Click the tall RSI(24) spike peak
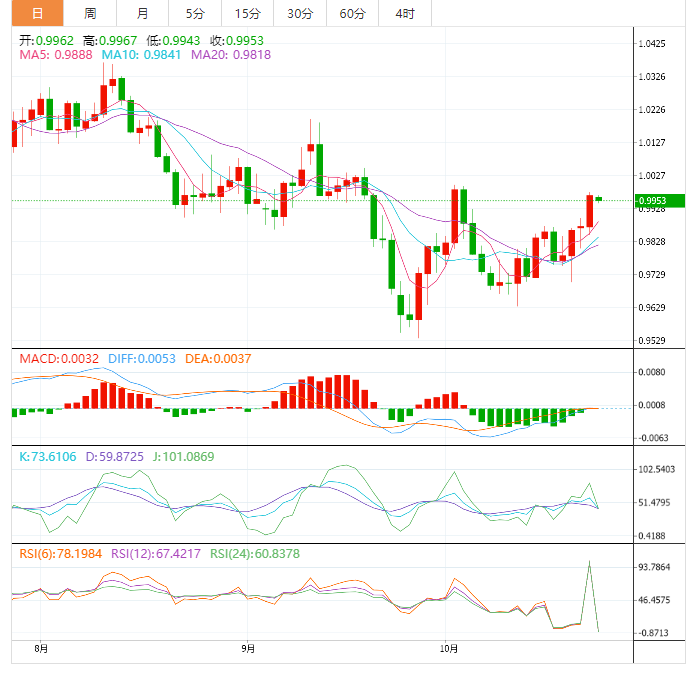The width and height of the screenshot is (693, 674). pyautogui.click(x=589, y=562)
